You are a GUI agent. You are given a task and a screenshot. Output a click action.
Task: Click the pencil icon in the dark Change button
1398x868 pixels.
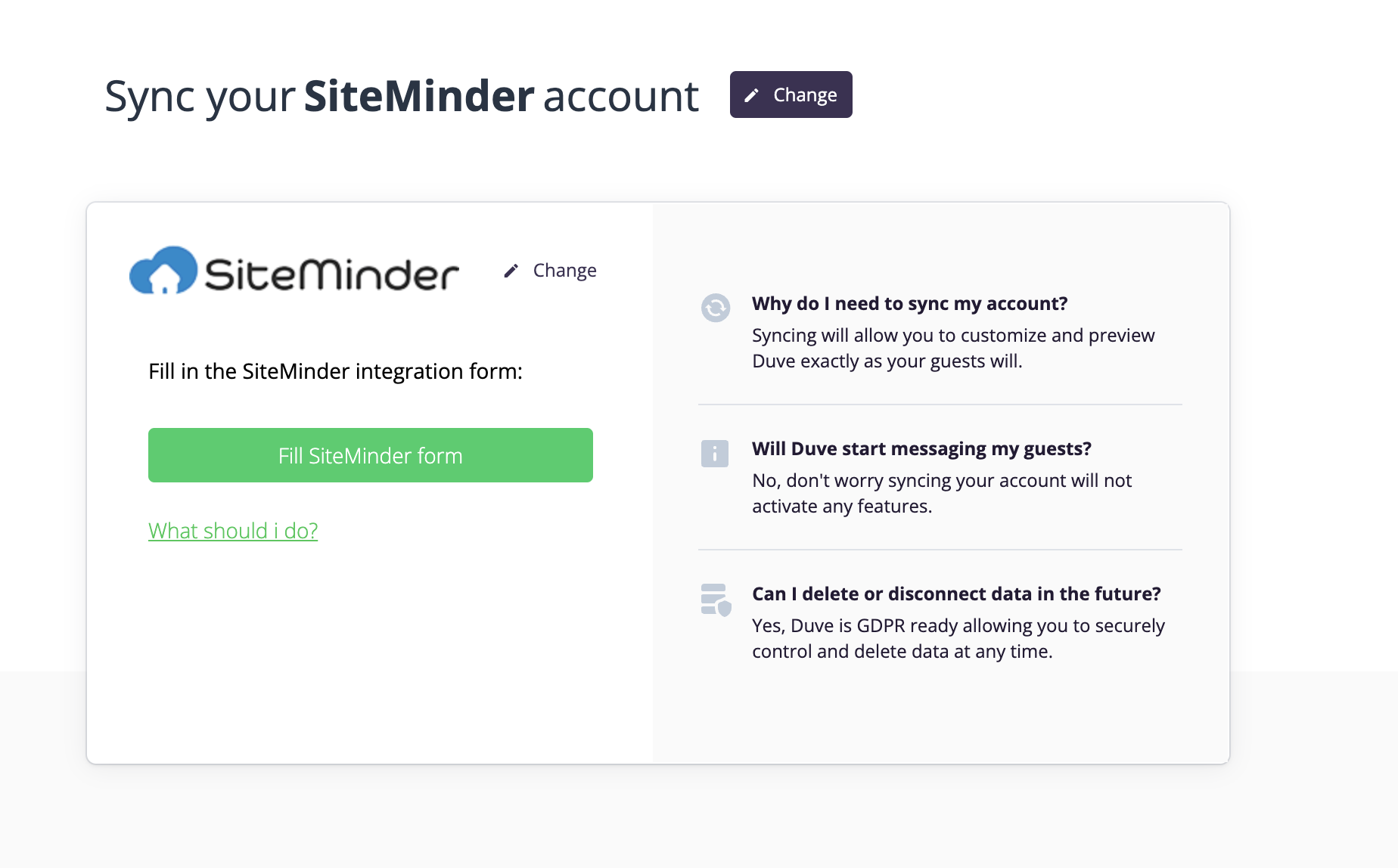point(751,95)
